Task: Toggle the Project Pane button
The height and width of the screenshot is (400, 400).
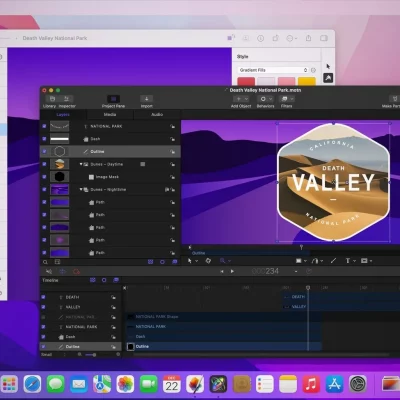Action: (x=113, y=99)
